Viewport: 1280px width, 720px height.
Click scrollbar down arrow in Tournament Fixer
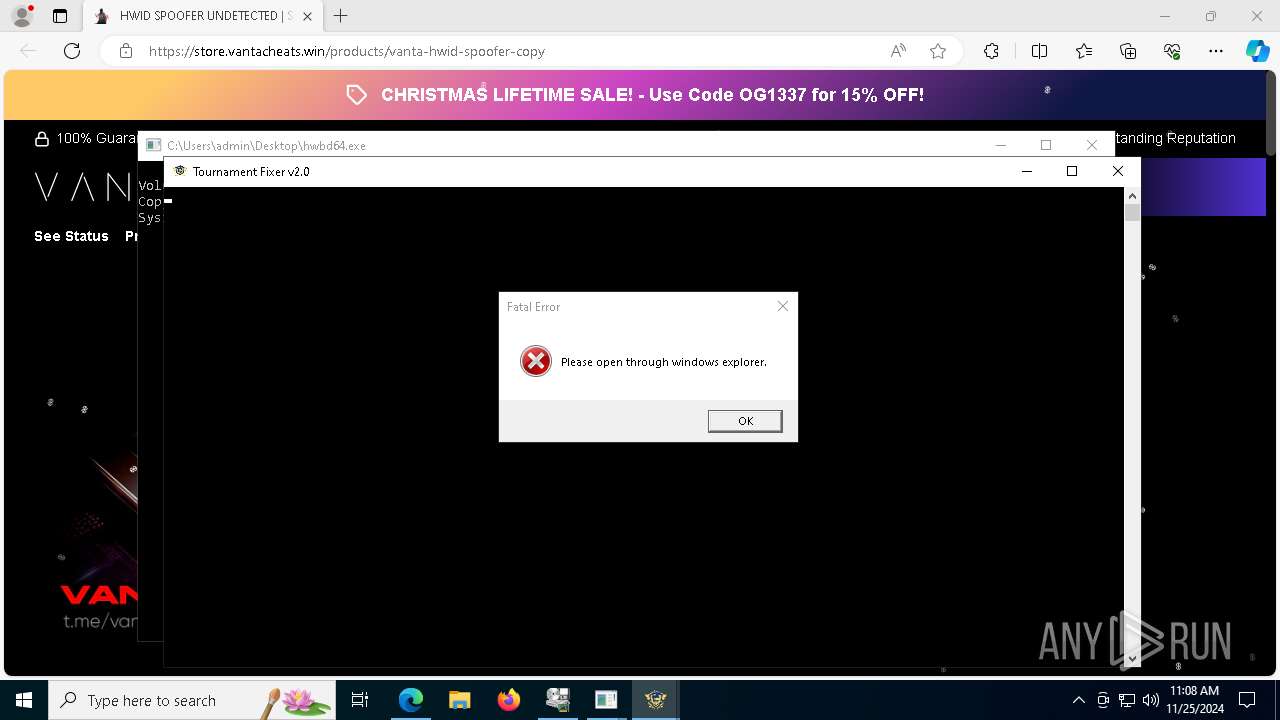tap(1132, 659)
